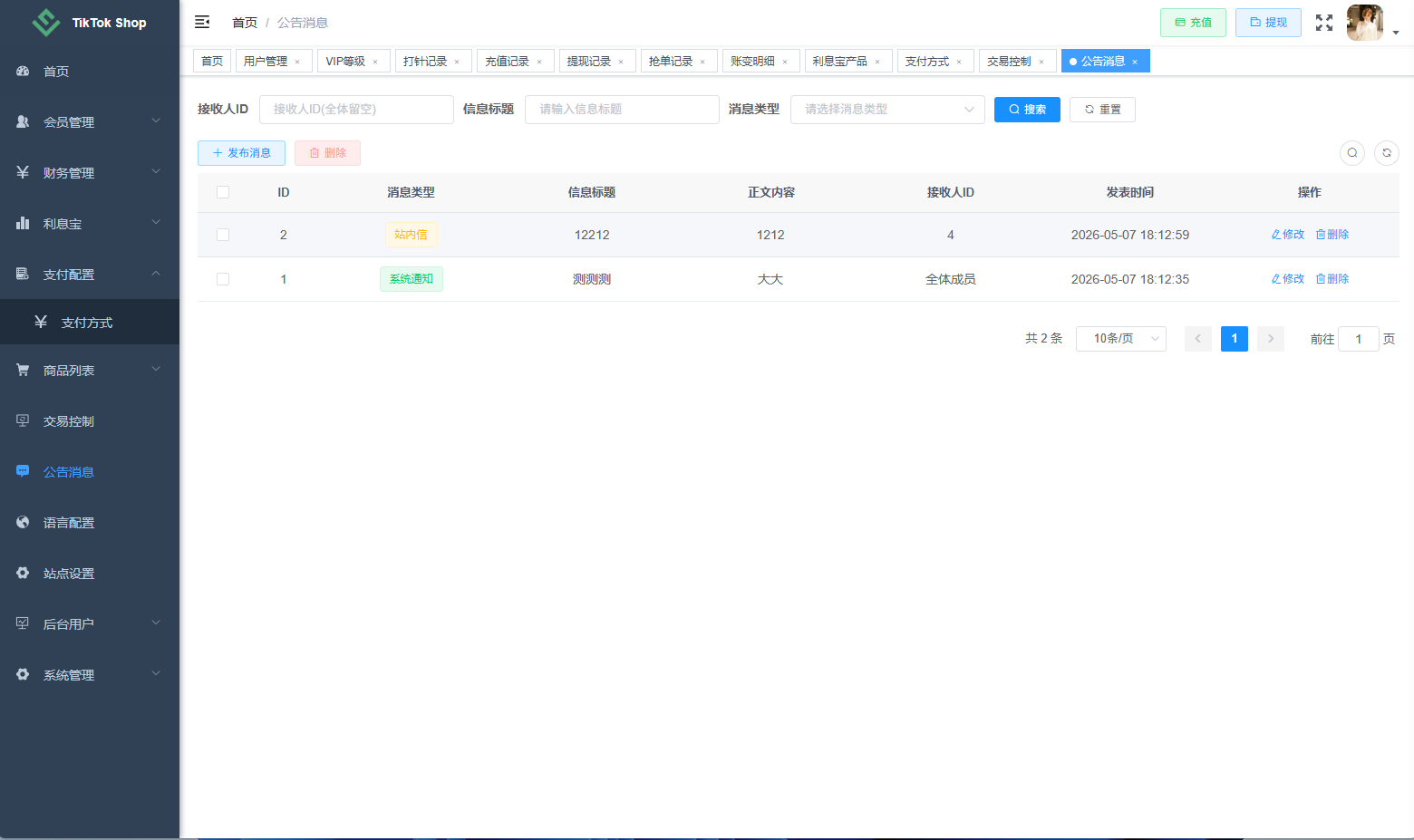Expand 会员管理 sidebar menu
This screenshot has width=1414, height=840.
90,122
